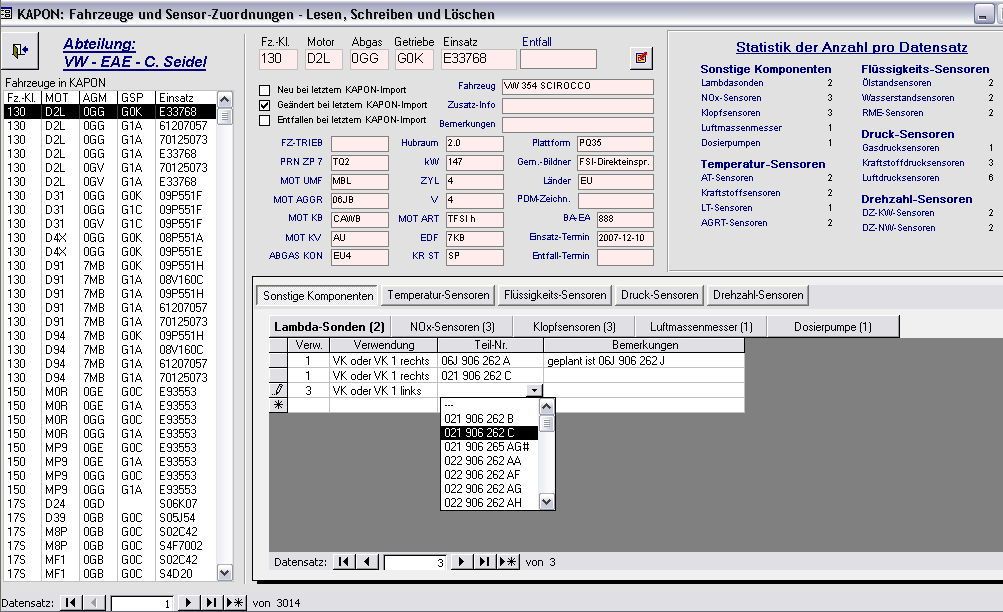Screen dimensions: 1003x612
Task: Click the 'Abteilung: VW - EAE - C. Seidel' link
Action: (x=134, y=53)
